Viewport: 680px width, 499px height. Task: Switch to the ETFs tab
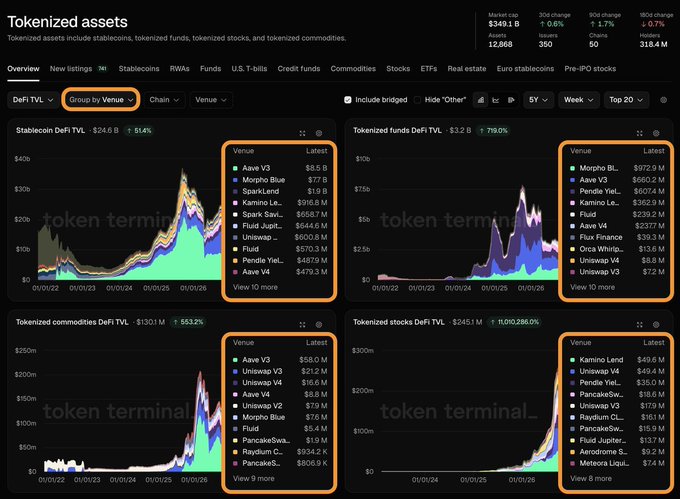point(428,68)
